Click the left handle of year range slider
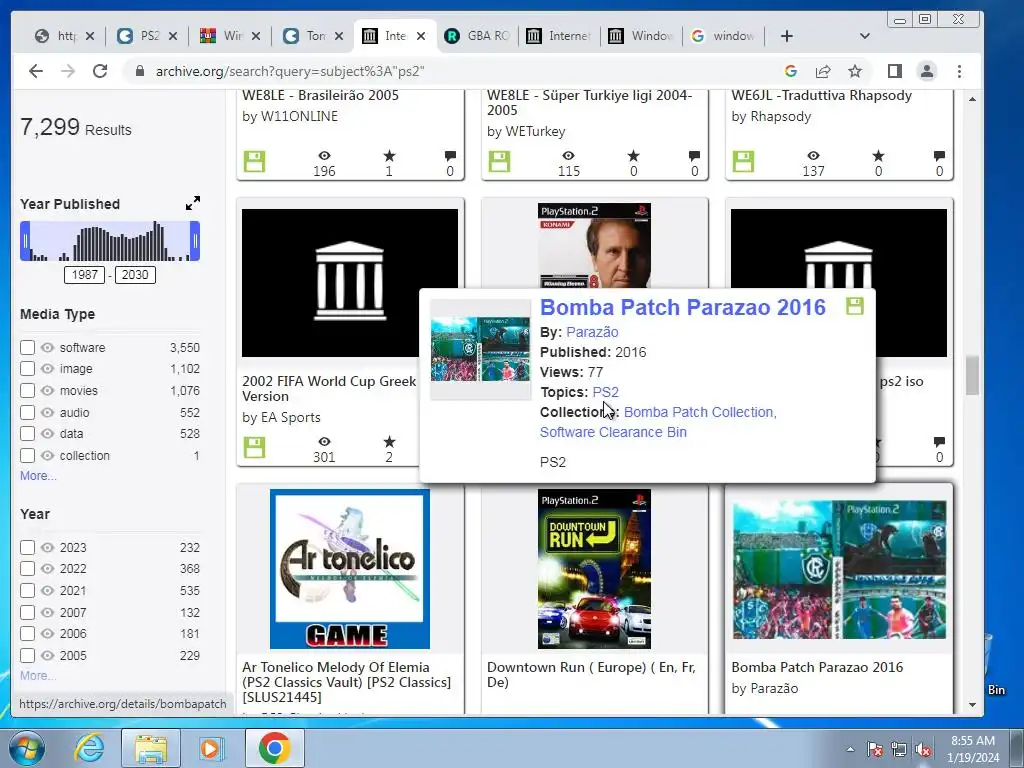Image resolution: width=1024 pixels, height=768 pixels. pos(25,241)
